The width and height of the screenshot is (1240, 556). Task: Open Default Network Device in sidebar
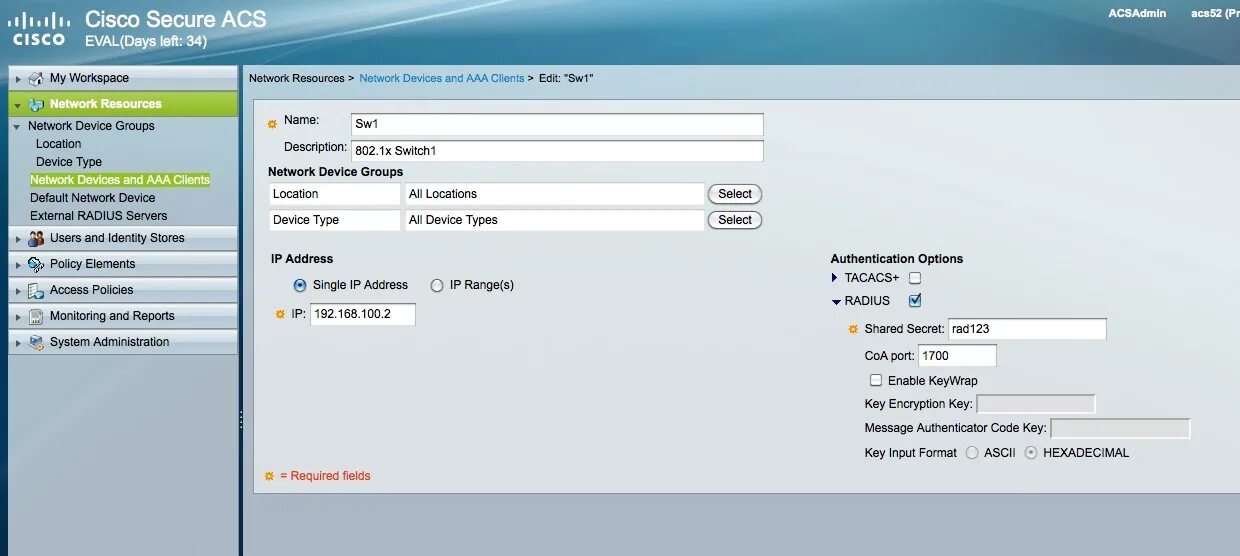[x=93, y=198]
